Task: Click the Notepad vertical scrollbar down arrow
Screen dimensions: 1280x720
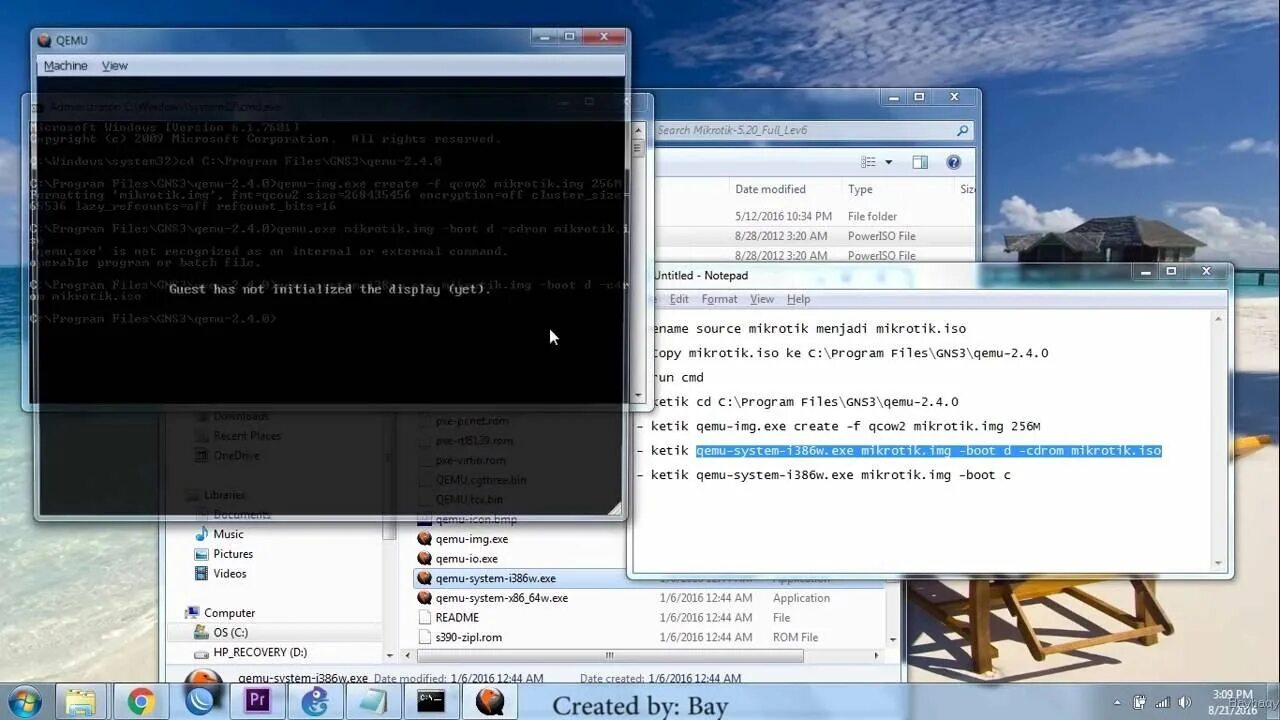Action: [x=1218, y=563]
